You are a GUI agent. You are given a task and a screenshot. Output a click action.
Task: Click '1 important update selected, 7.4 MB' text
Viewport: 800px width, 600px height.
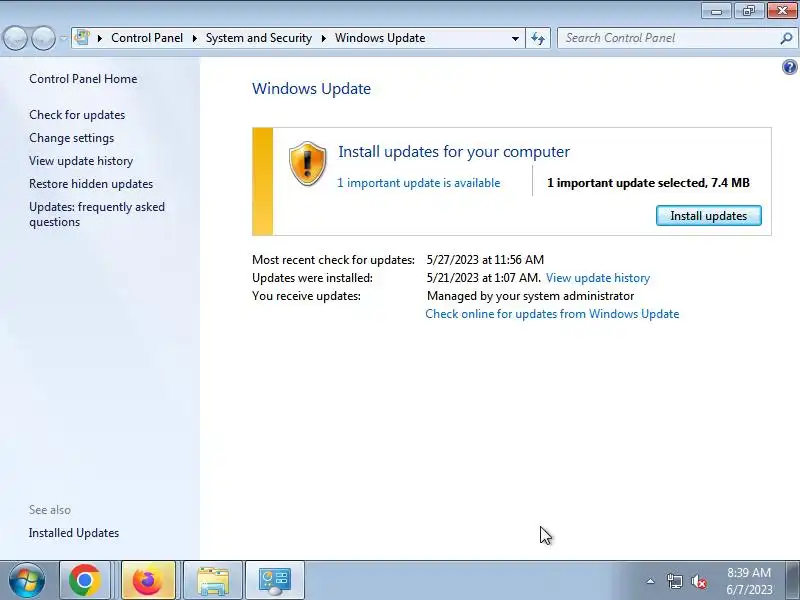click(x=648, y=183)
